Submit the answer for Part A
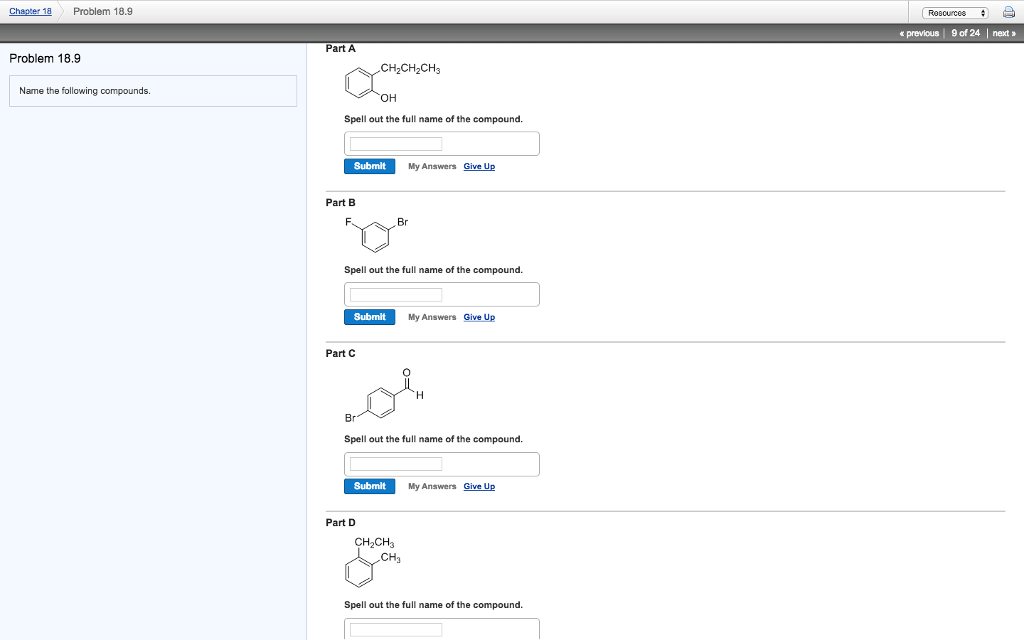This screenshot has width=1024, height=640. pos(369,166)
